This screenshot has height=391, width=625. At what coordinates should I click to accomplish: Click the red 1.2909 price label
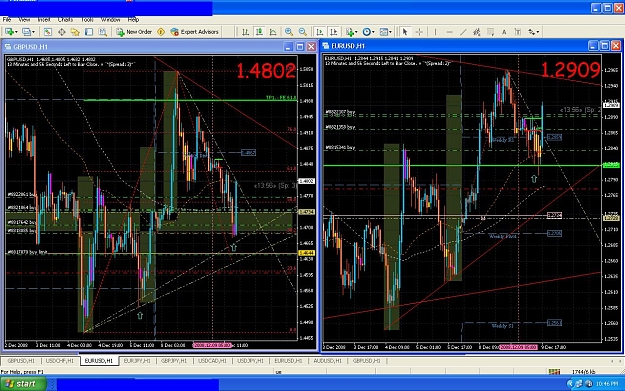coord(570,70)
